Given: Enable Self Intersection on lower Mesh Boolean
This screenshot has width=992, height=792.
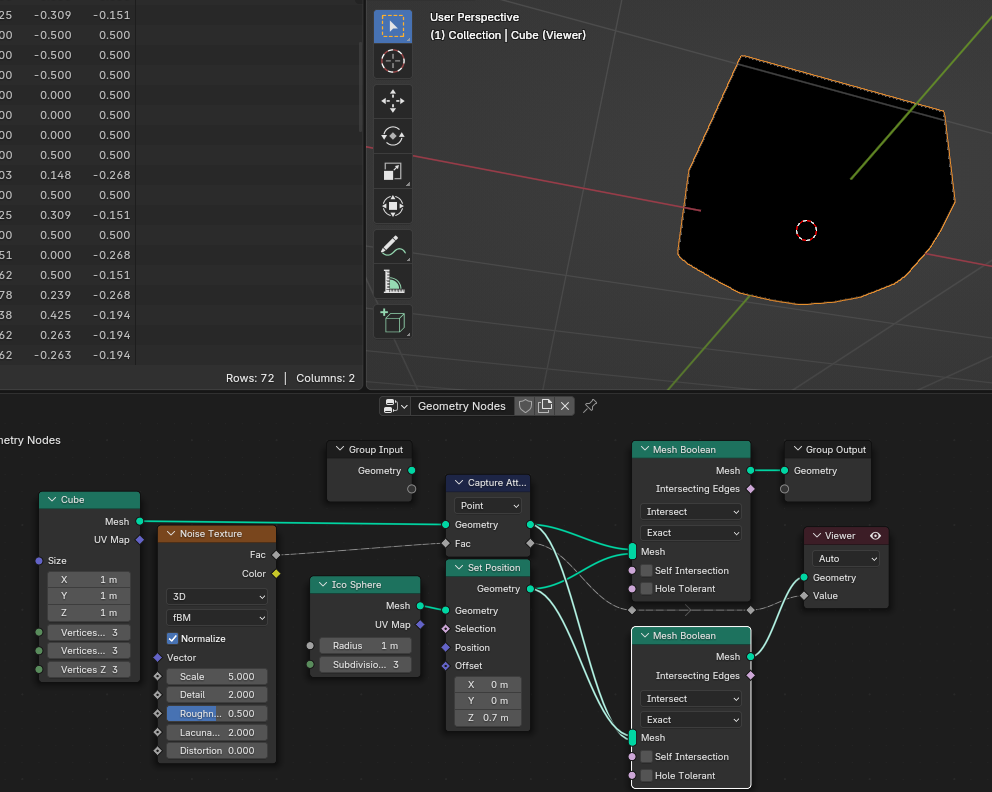Looking at the screenshot, I should click(x=647, y=757).
